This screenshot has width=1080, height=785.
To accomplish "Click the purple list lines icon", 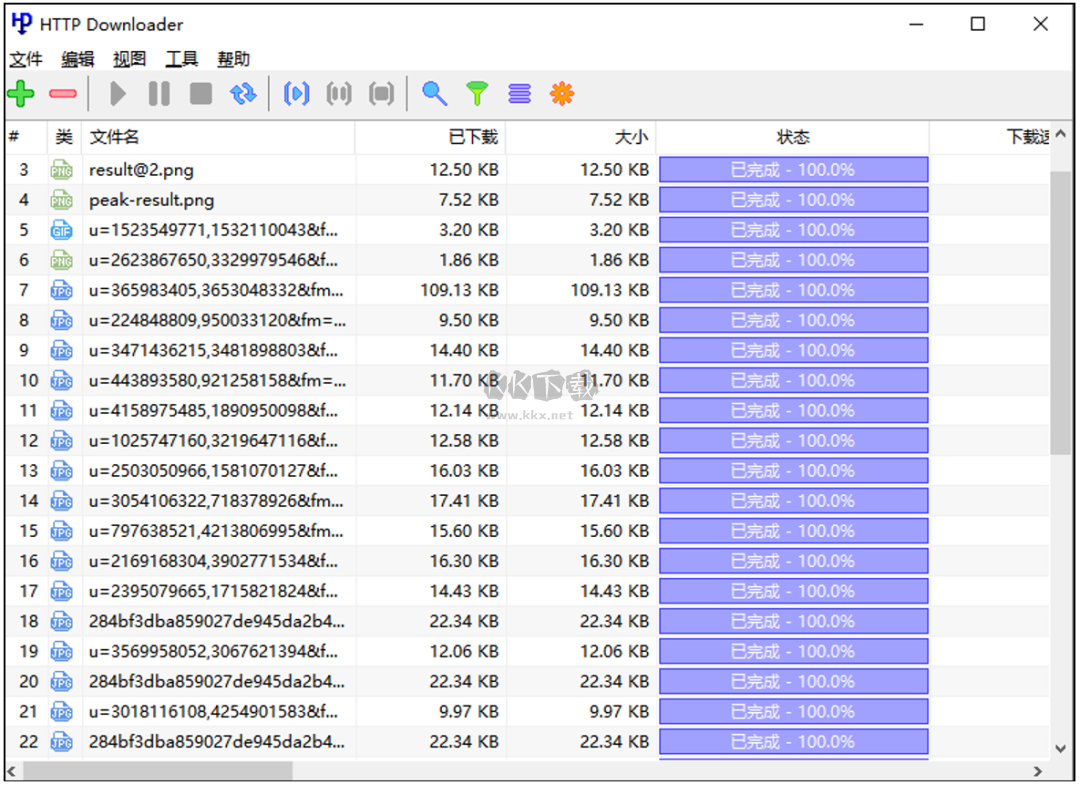I will point(519,94).
